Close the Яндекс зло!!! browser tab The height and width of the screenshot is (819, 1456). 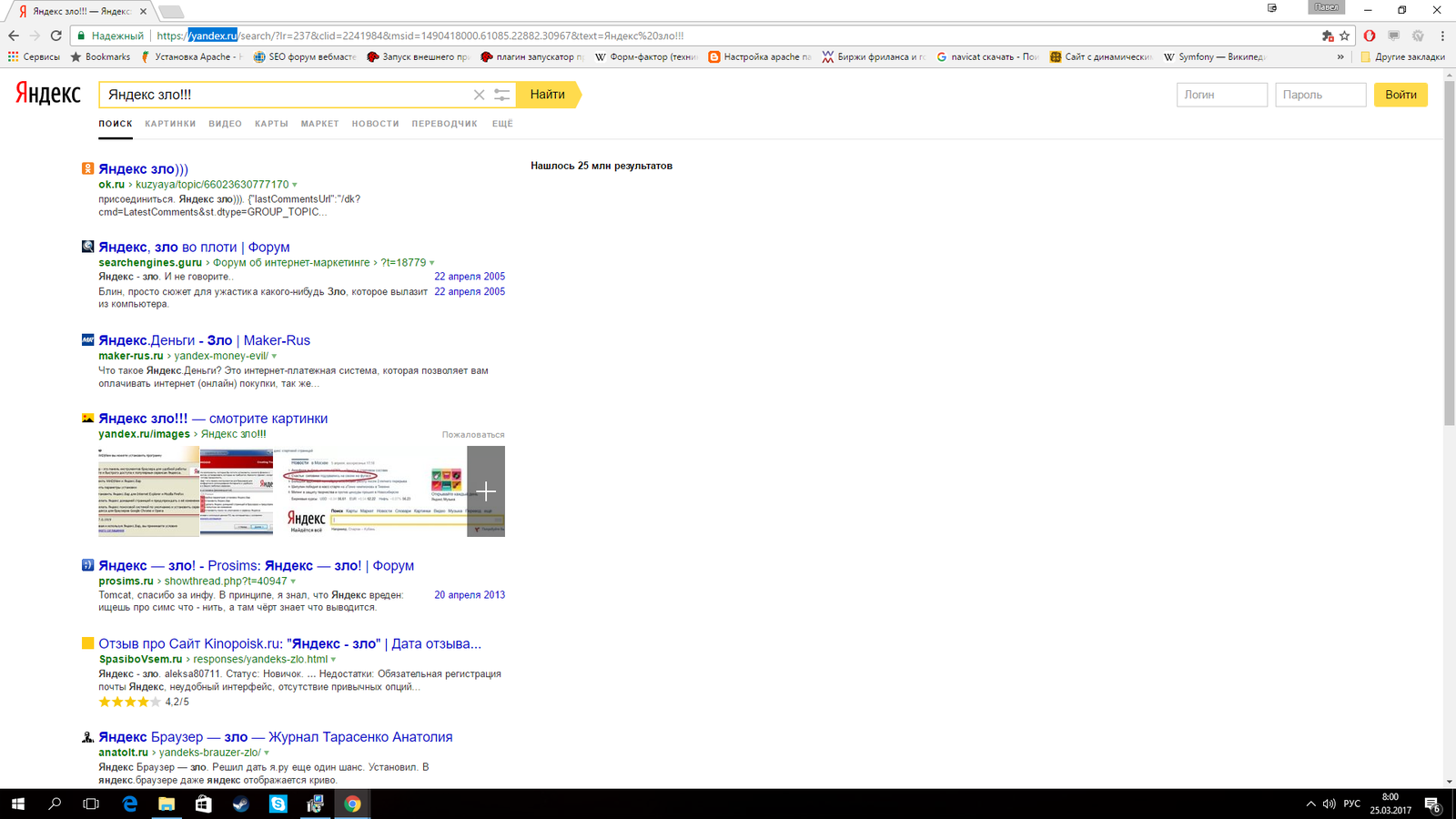pyautogui.click(x=143, y=11)
